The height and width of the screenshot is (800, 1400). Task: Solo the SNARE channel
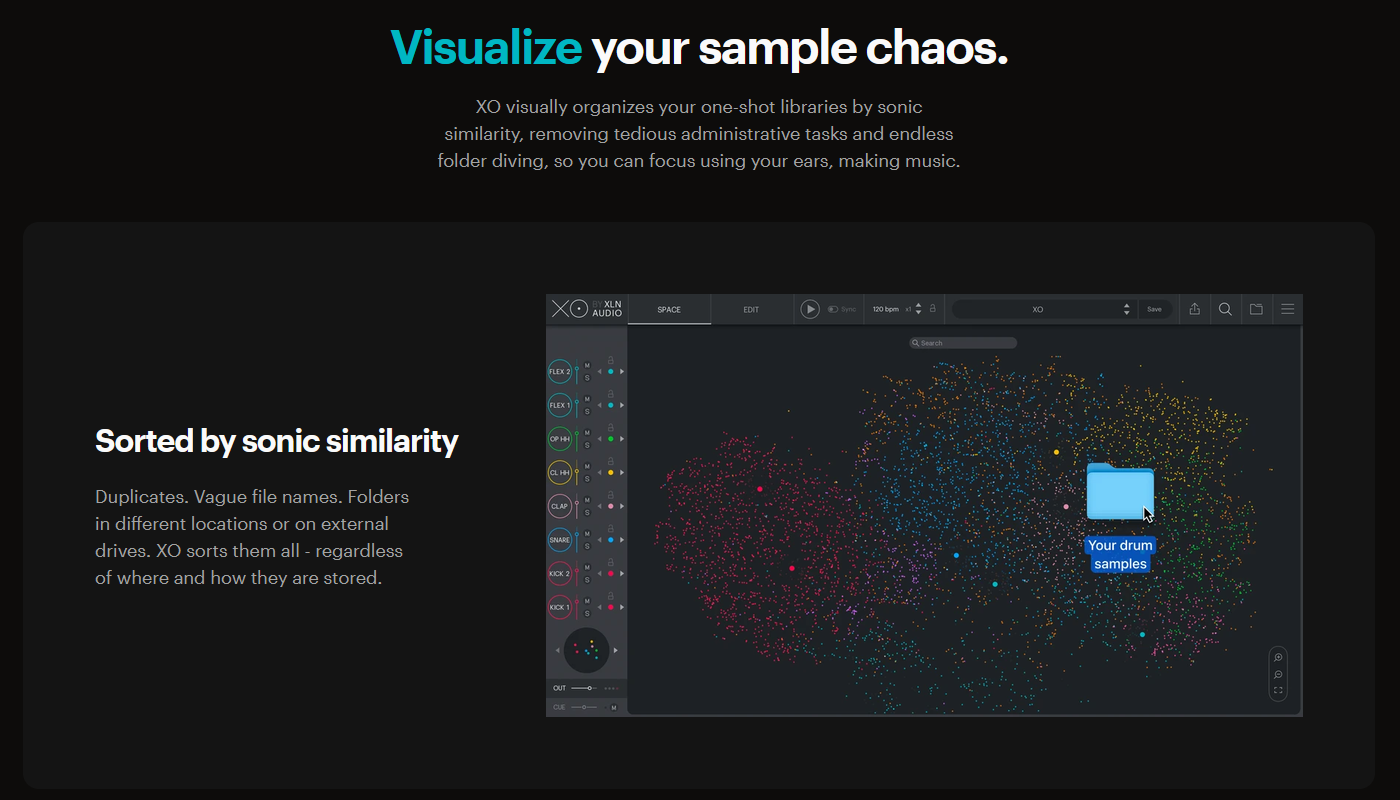(x=587, y=546)
